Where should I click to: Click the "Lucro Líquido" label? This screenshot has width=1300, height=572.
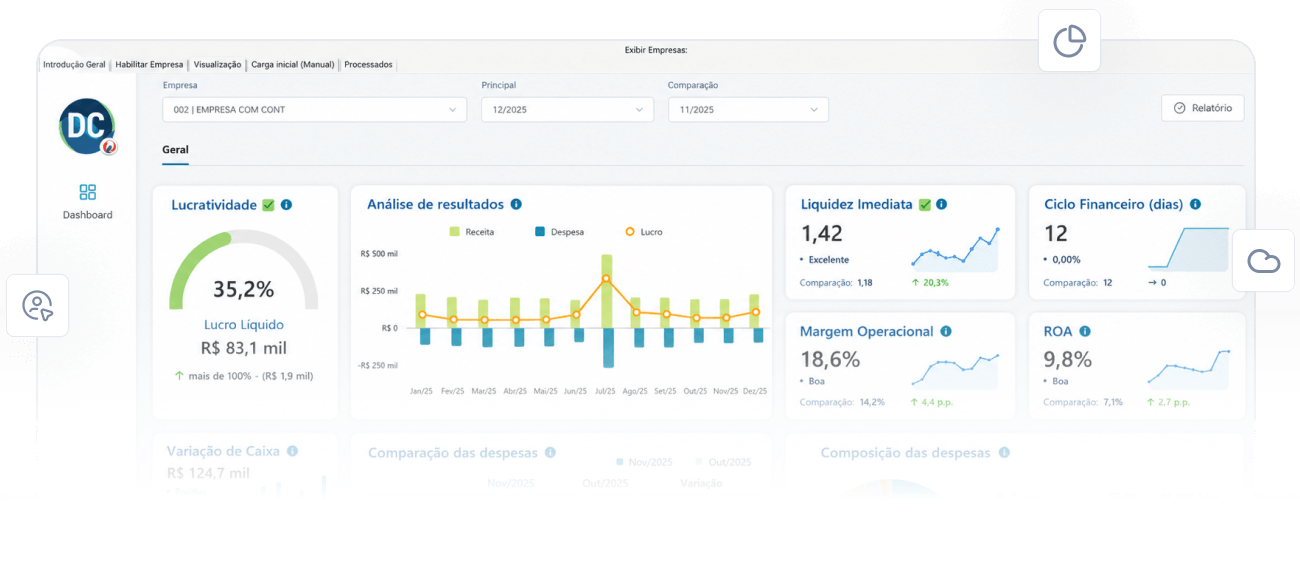click(x=243, y=325)
